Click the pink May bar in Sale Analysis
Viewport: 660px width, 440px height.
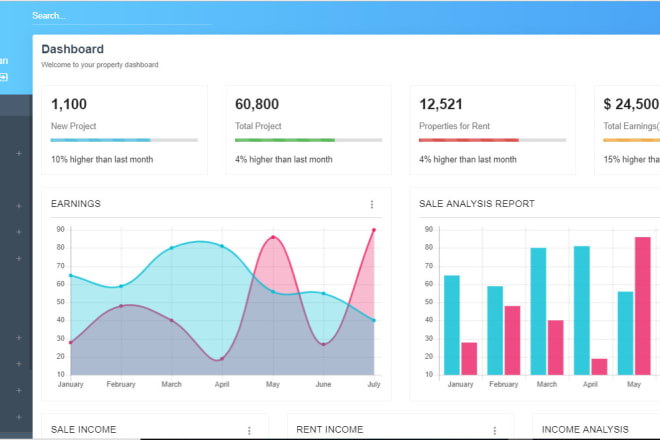643,306
